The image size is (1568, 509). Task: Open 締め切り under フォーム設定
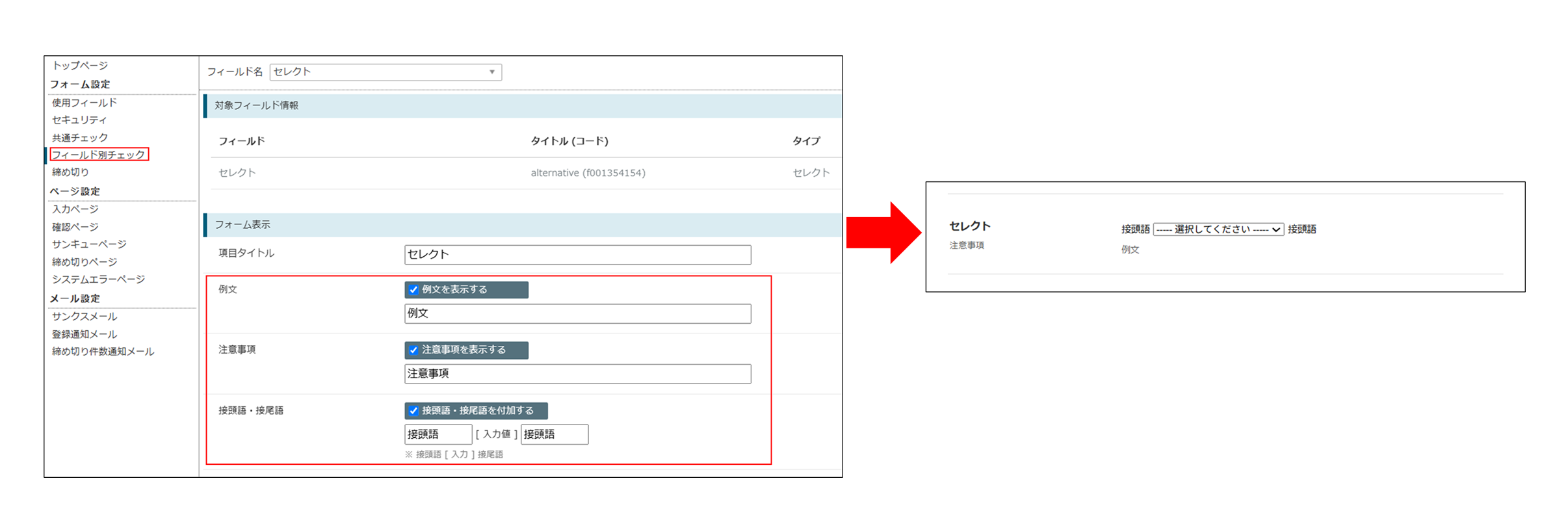(71, 172)
